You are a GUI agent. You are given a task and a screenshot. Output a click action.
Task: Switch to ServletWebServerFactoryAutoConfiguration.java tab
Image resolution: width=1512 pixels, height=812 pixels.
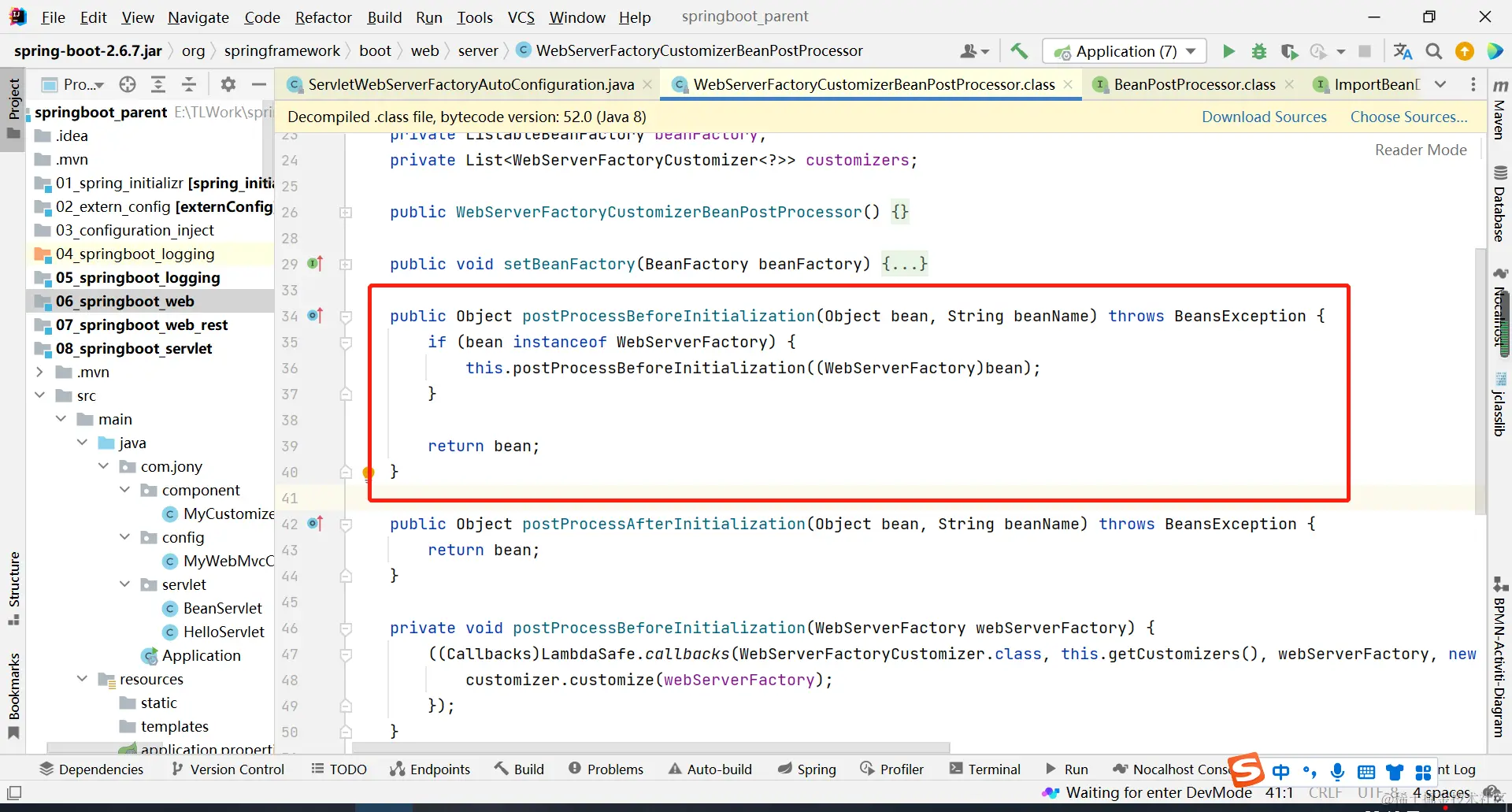(471, 84)
